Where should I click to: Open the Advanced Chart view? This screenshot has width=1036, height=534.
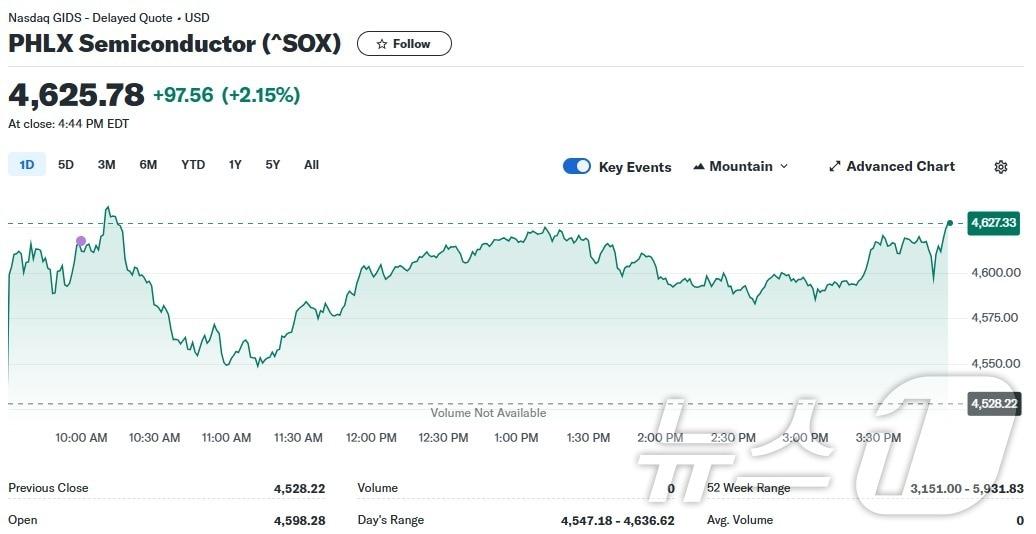[900, 167]
